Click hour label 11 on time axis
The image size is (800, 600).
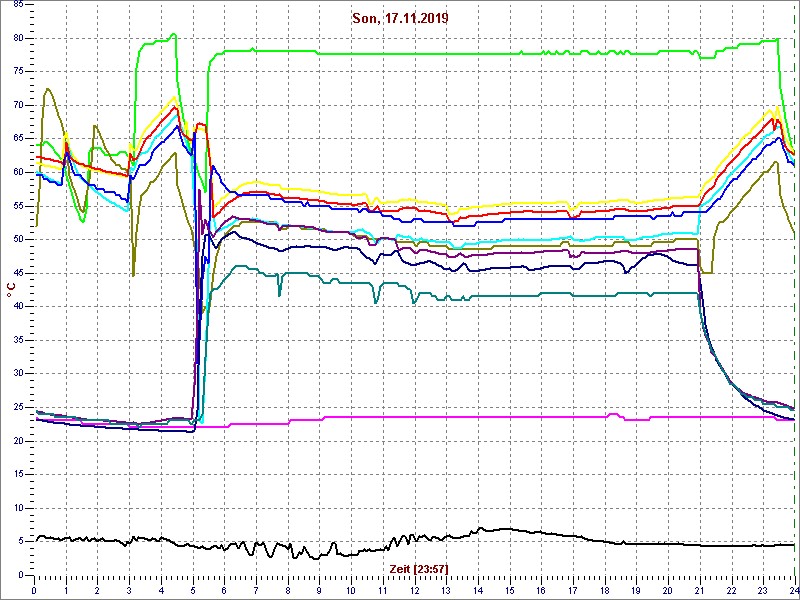pyautogui.click(x=383, y=589)
